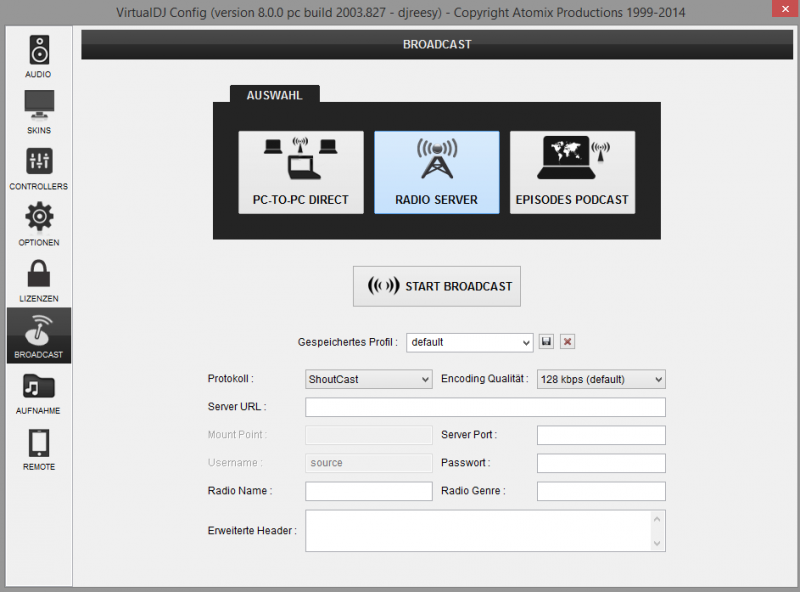Open the Audio settings section
This screenshot has height=592, width=800.
tap(39, 56)
